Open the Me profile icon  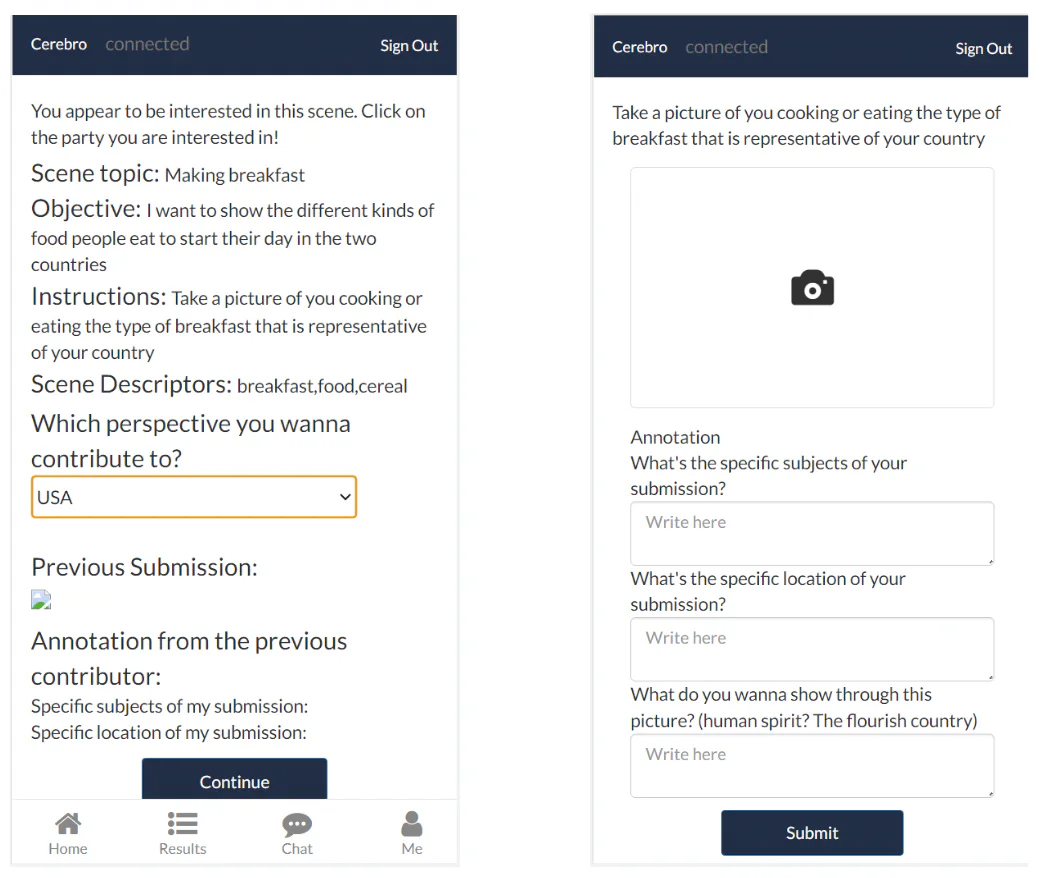[412, 824]
